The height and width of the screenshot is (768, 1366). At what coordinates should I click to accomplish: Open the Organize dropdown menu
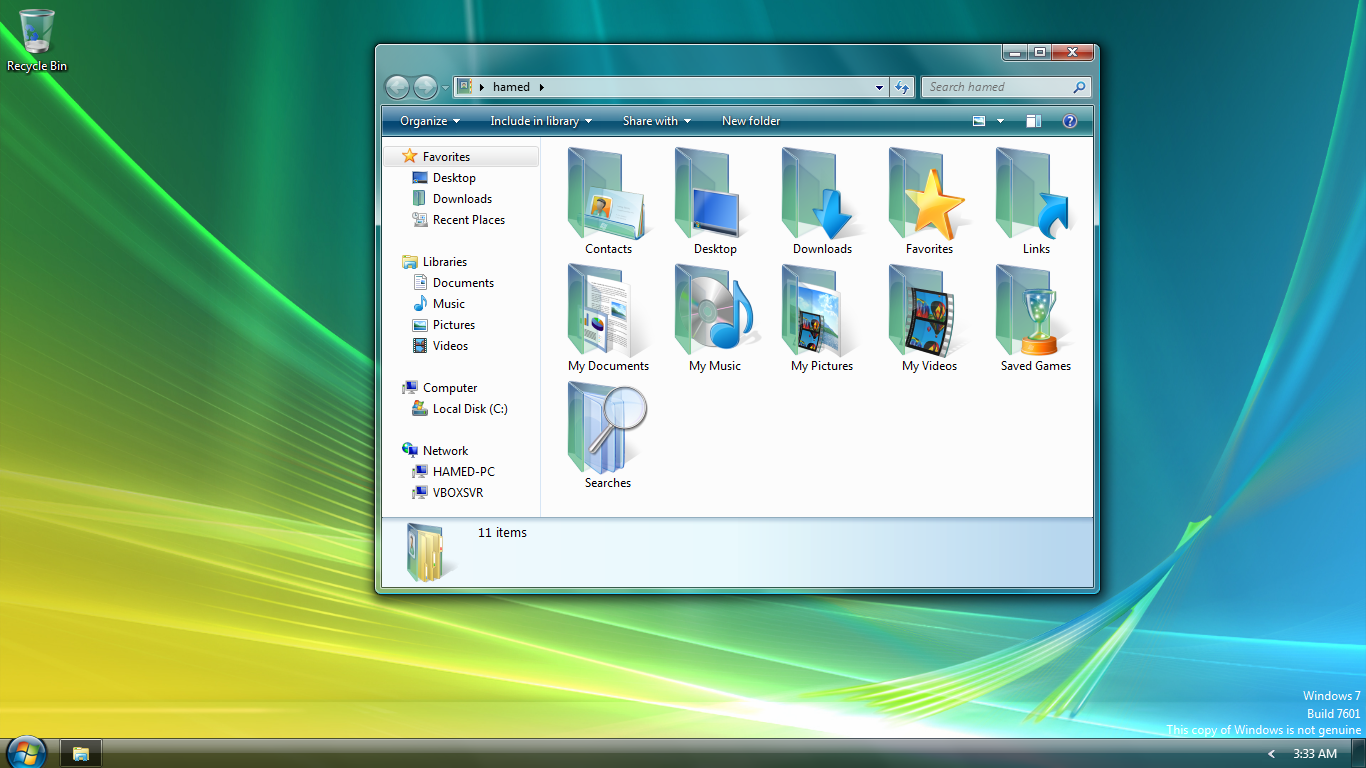pyautogui.click(x=430, y=121)
